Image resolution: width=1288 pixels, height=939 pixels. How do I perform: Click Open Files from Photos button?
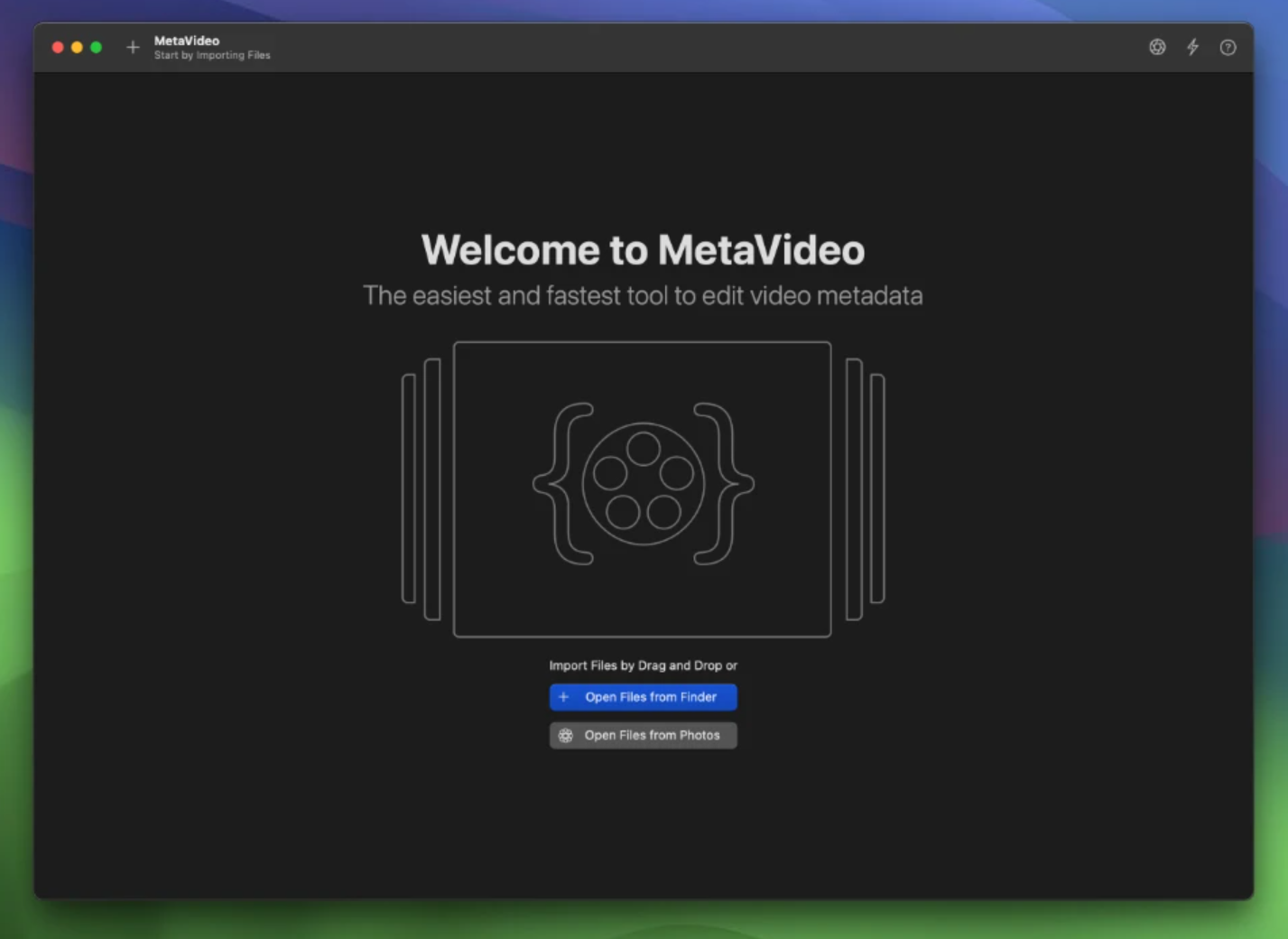(643, 735)
